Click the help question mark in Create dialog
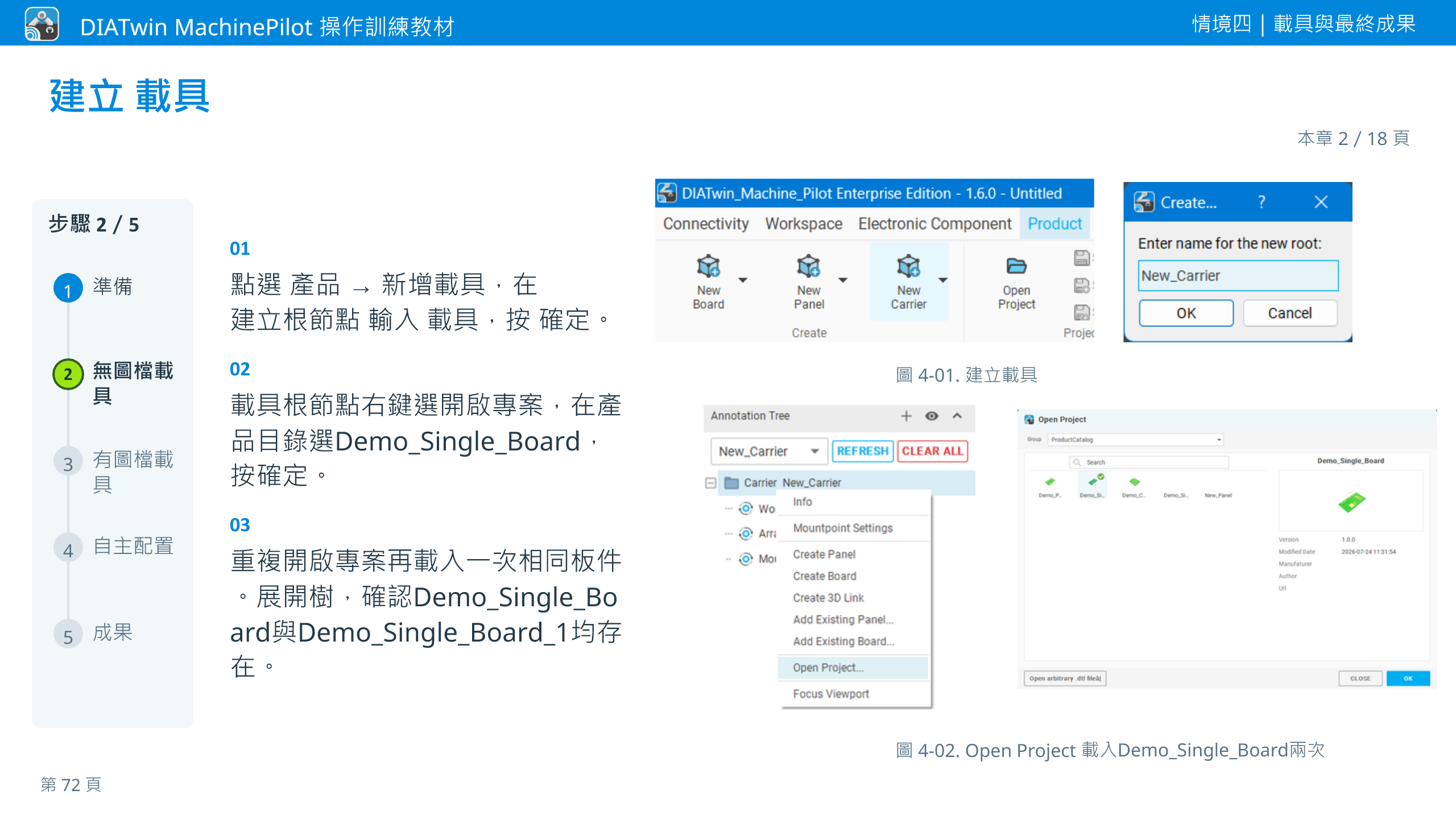Screen dimensions: 1456x819 tap(1261, 202)
